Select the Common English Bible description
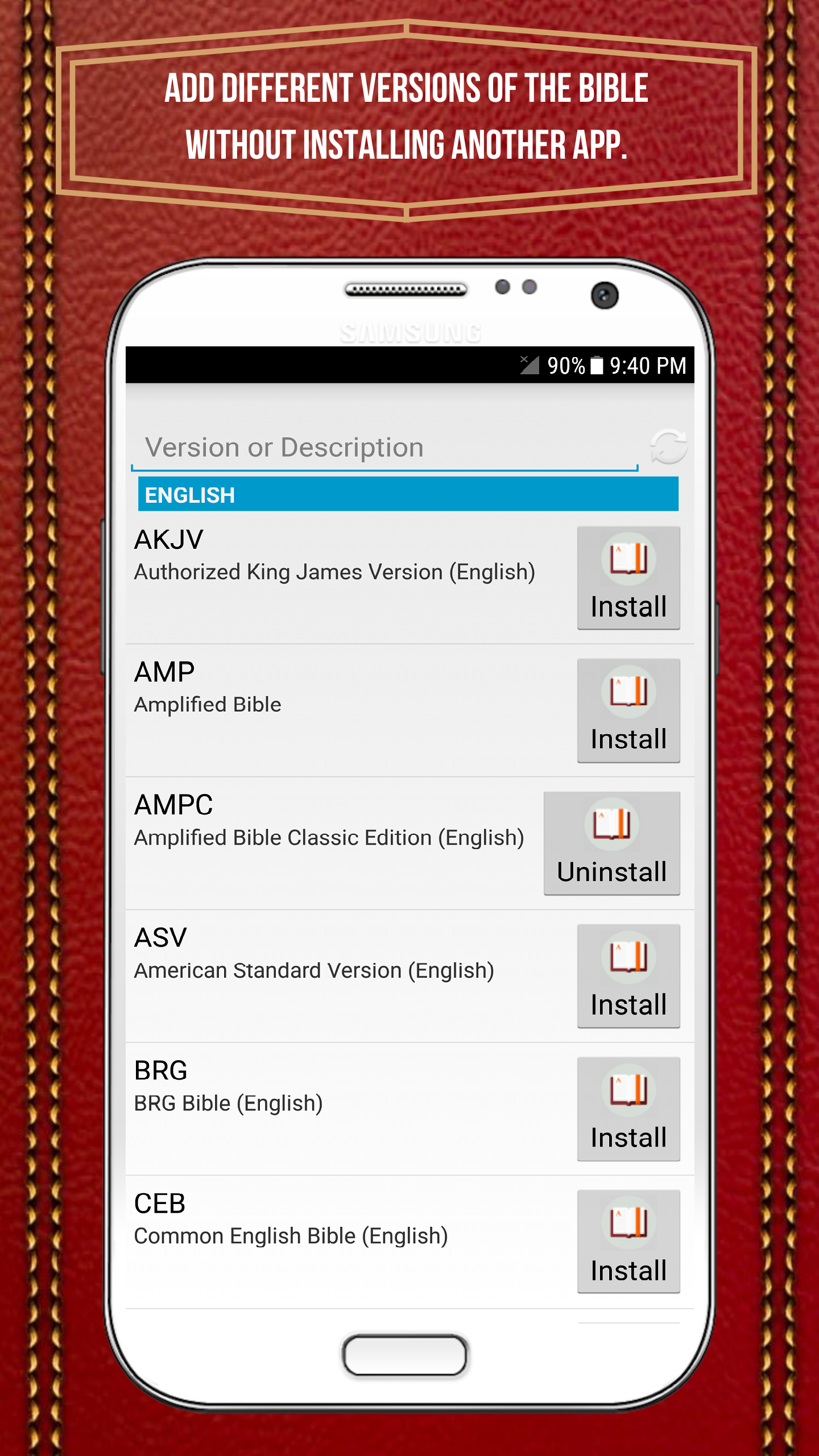The width and height of the screenshot is (819, 1456). coord(291,1236)
